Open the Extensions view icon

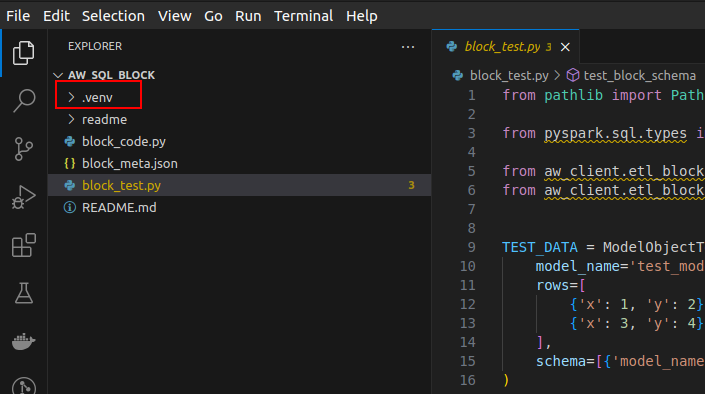click(x=23, y=245)
